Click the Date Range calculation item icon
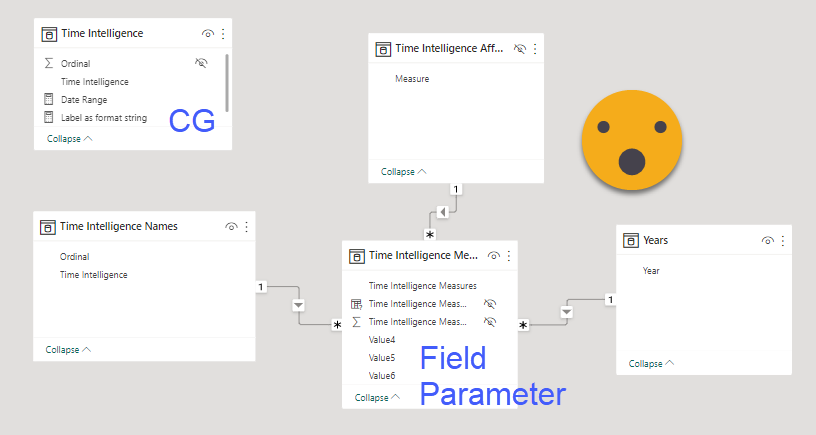The width and height of the screenshot is (816, 435). [x=48, y=100]
